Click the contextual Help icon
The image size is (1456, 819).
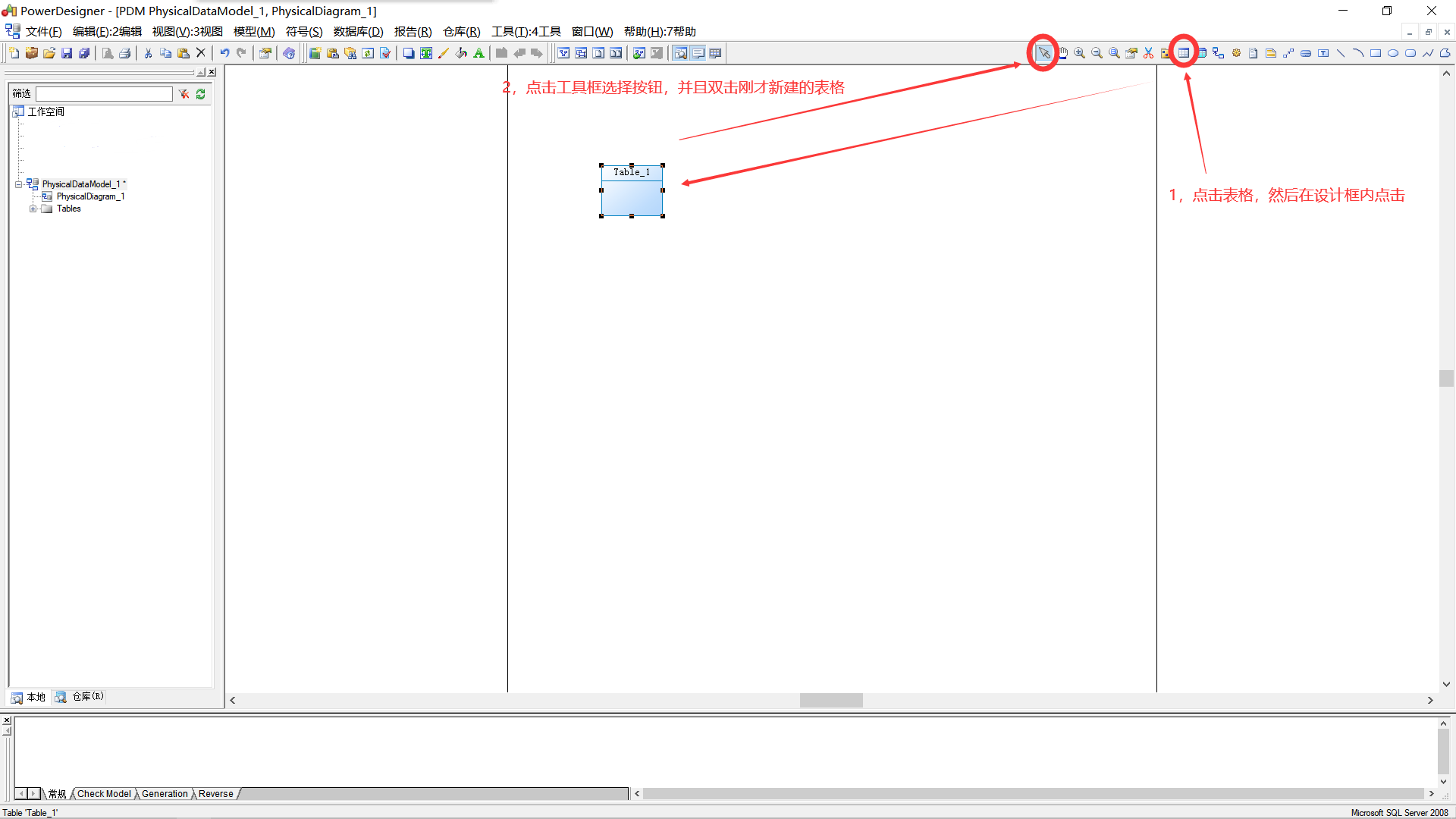(x=289, y=53)
